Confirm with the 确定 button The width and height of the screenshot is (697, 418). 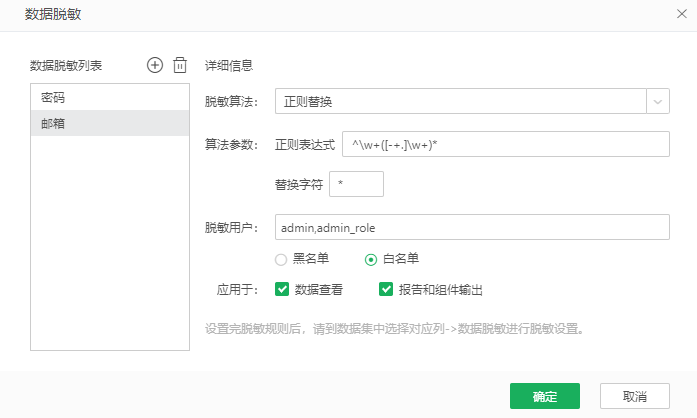coord(545,396)
